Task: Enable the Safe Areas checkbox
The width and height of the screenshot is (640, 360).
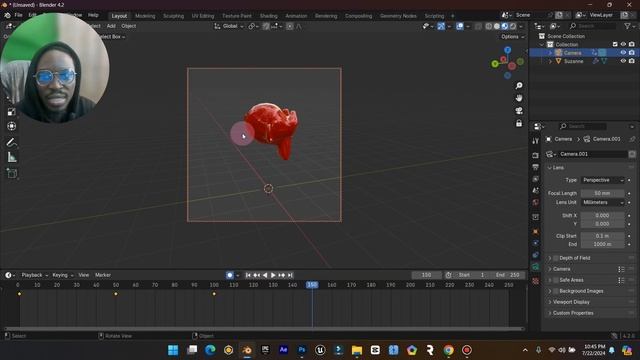Action: (556, 280)
